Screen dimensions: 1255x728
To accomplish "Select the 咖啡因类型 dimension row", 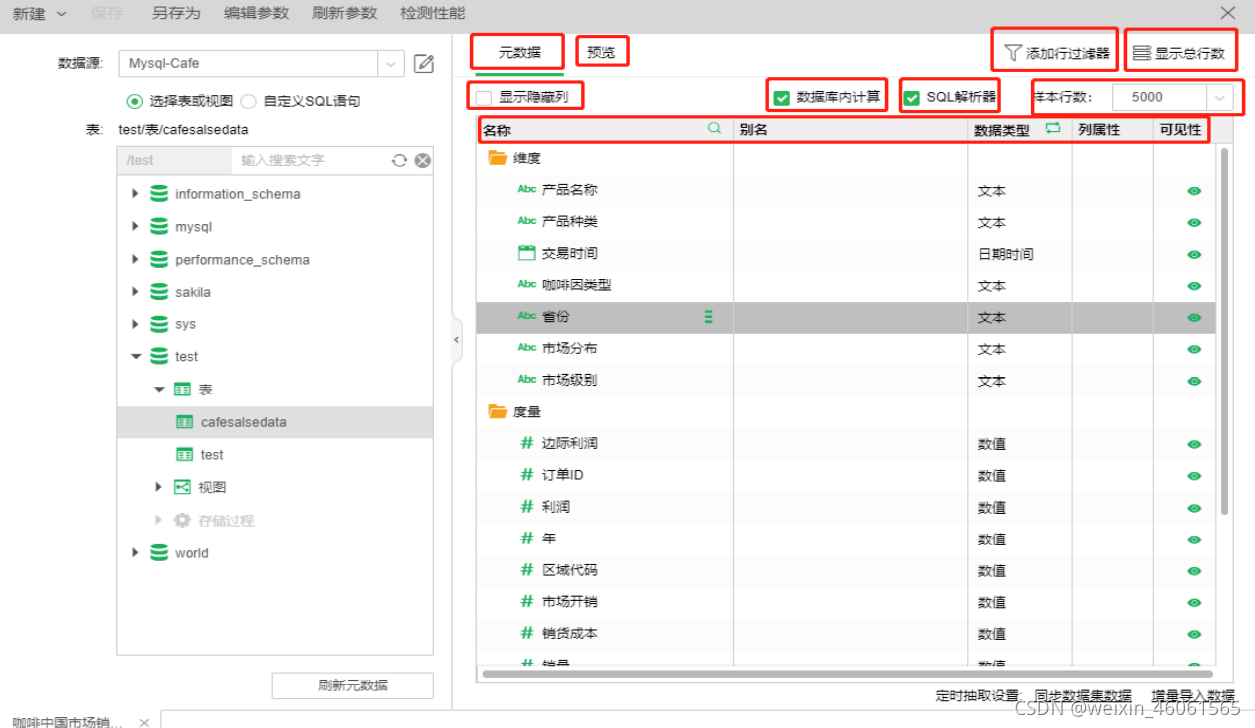I will pos(846,285).
